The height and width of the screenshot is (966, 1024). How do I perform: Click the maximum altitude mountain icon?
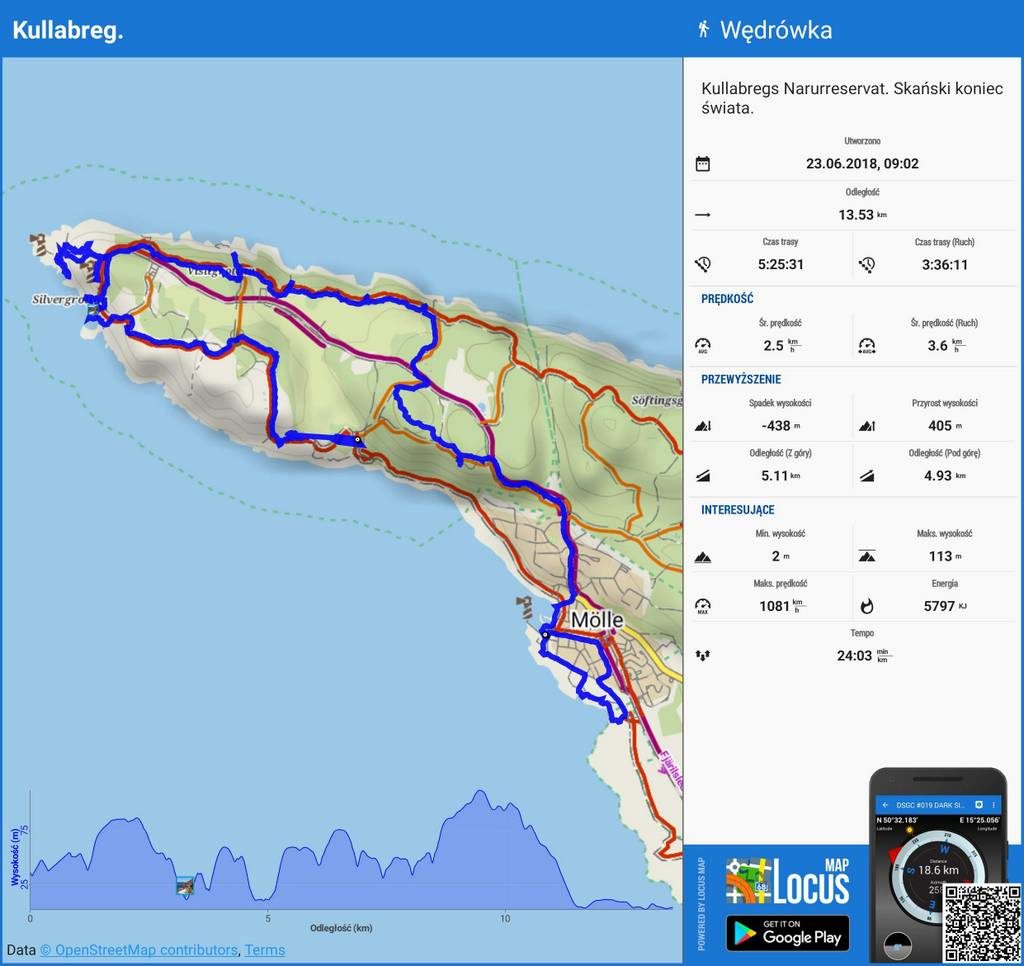[867, 556]
